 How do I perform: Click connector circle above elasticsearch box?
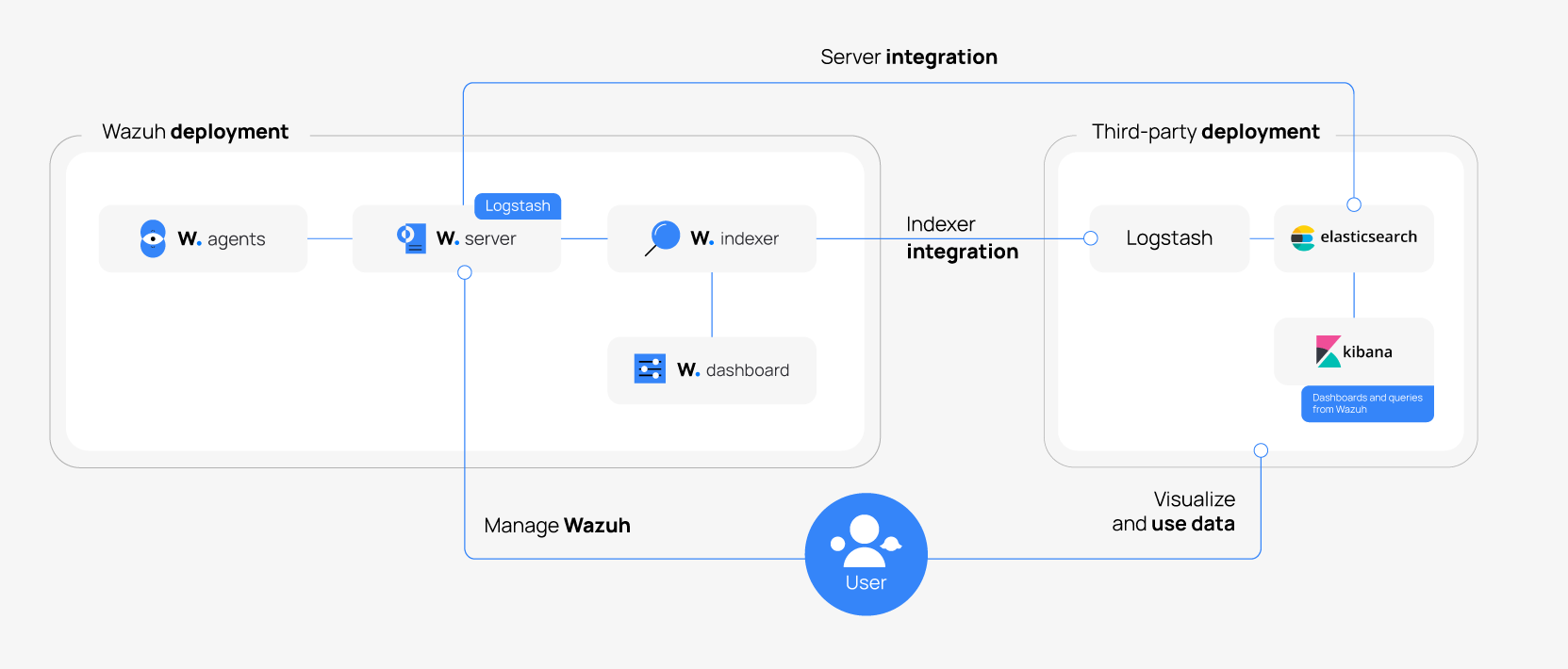[1354, 204]
